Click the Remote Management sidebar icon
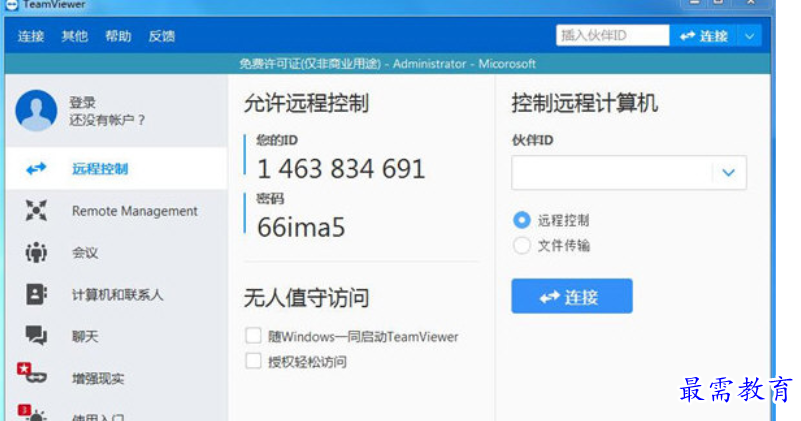The width and height of the screenshot is (801, 421). click(x=36, y=210)
